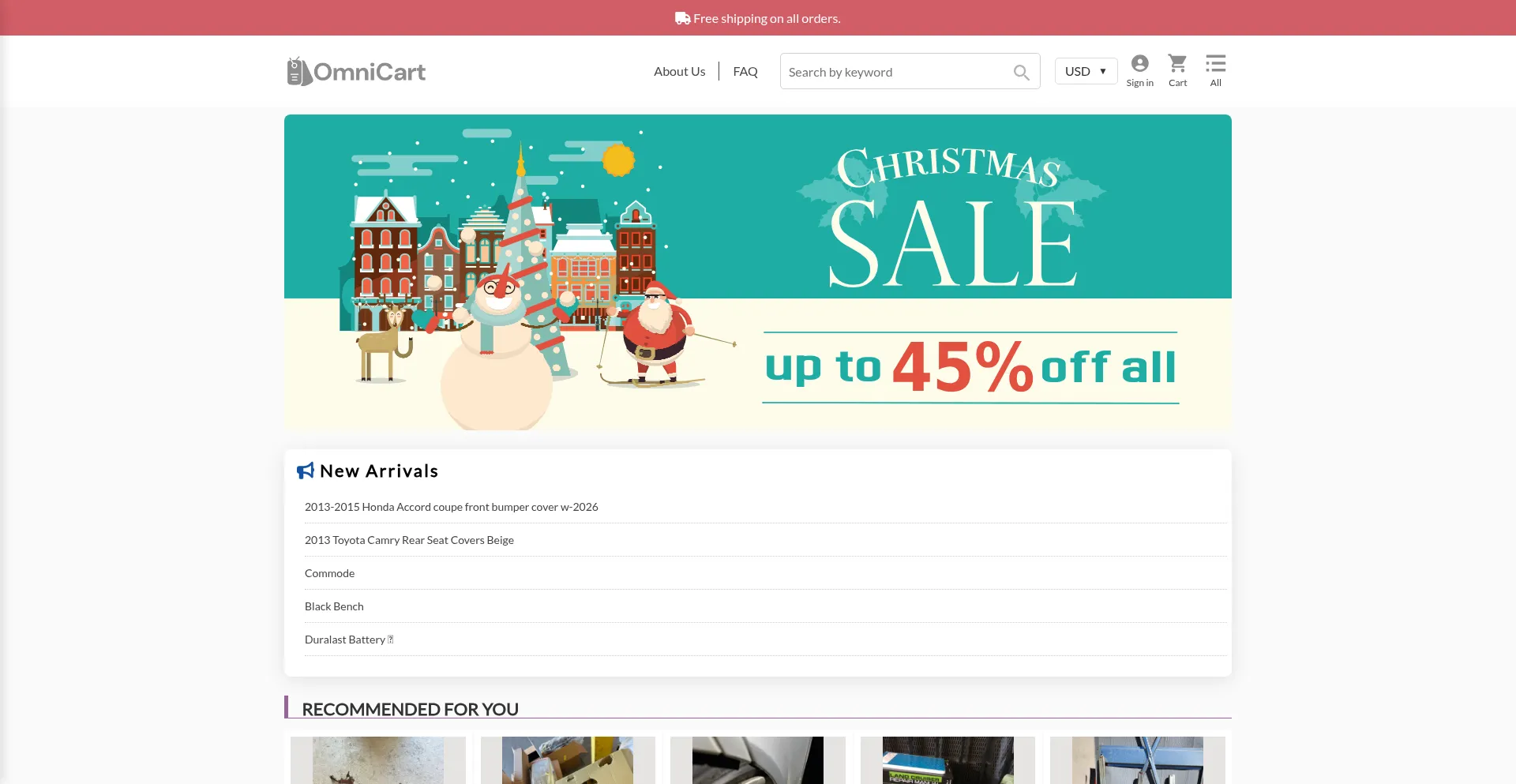
Task: Expand the USD currency dropdown
Action: coord(1086,71)
